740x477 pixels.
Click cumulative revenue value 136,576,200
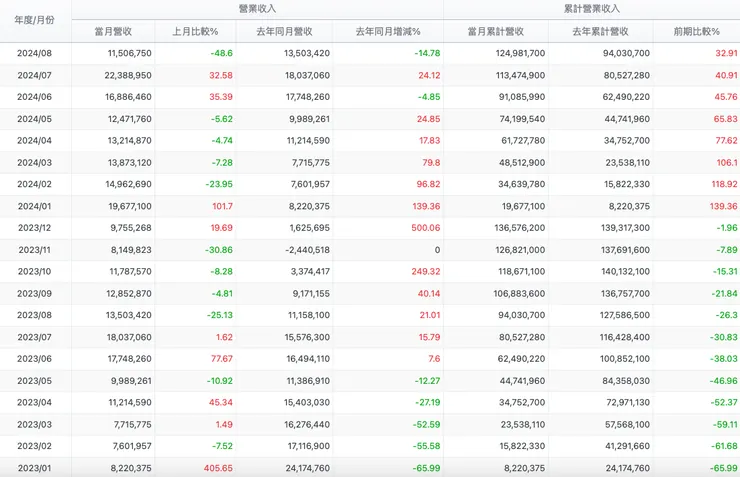pyautogui.click(x=520, y=228)
